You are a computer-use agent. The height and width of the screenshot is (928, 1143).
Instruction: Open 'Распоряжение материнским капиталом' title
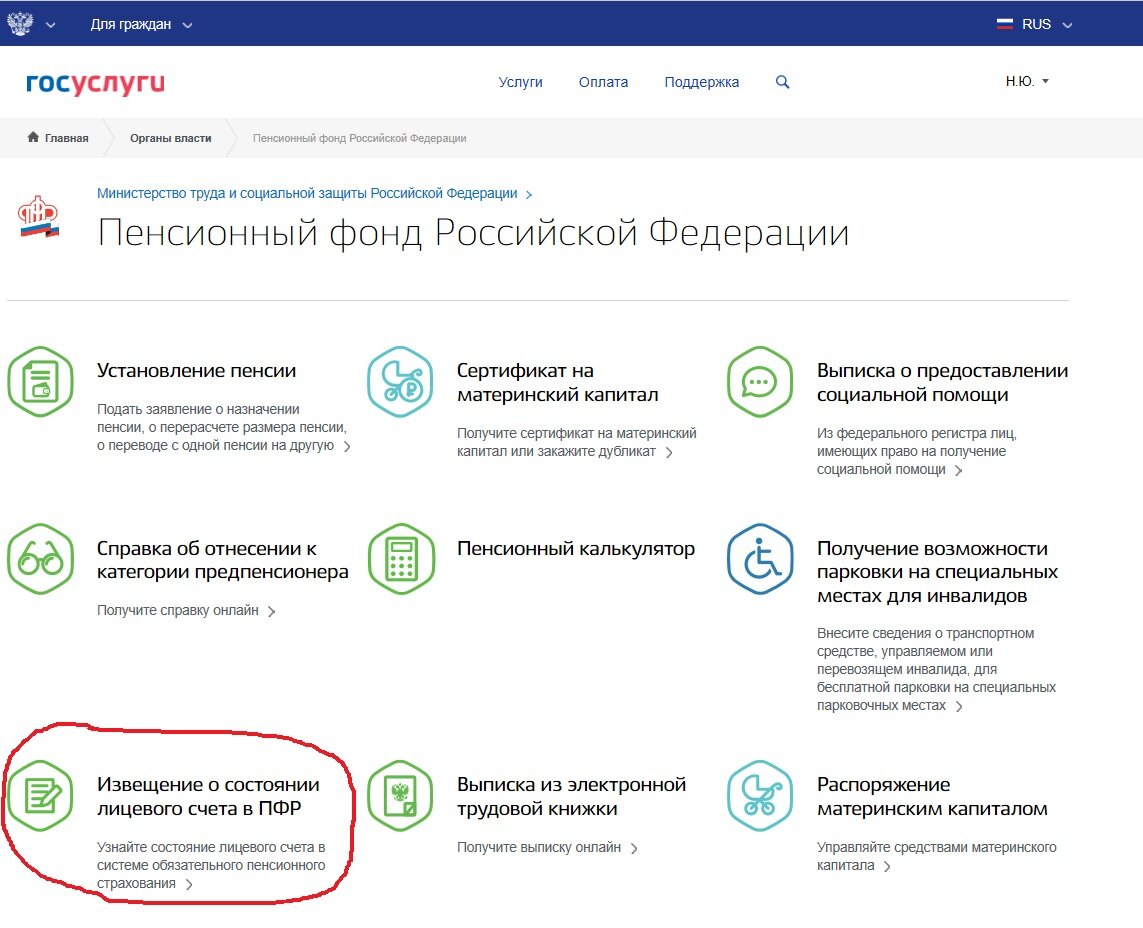932,796
